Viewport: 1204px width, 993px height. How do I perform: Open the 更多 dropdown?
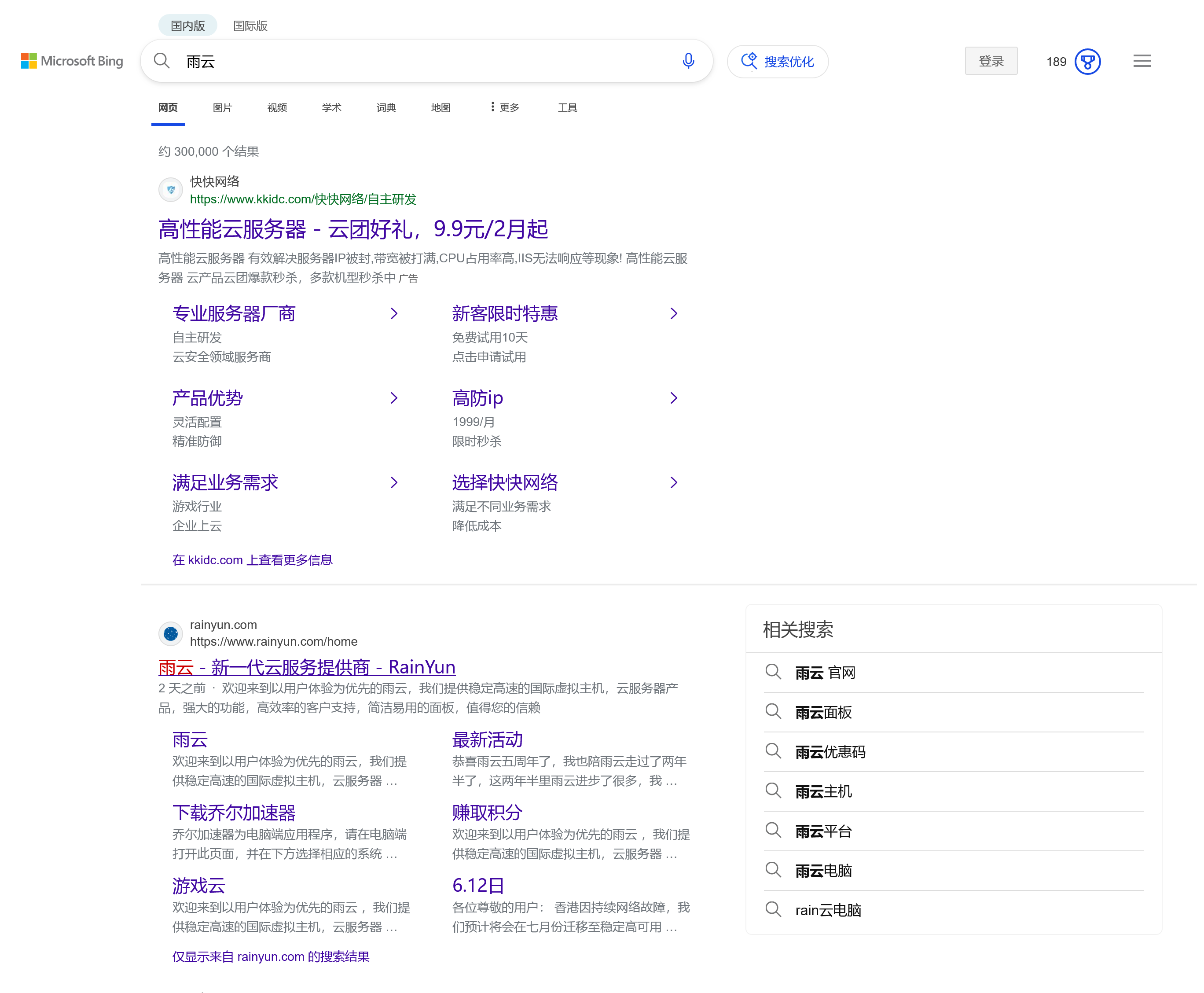tap(506, 107)
